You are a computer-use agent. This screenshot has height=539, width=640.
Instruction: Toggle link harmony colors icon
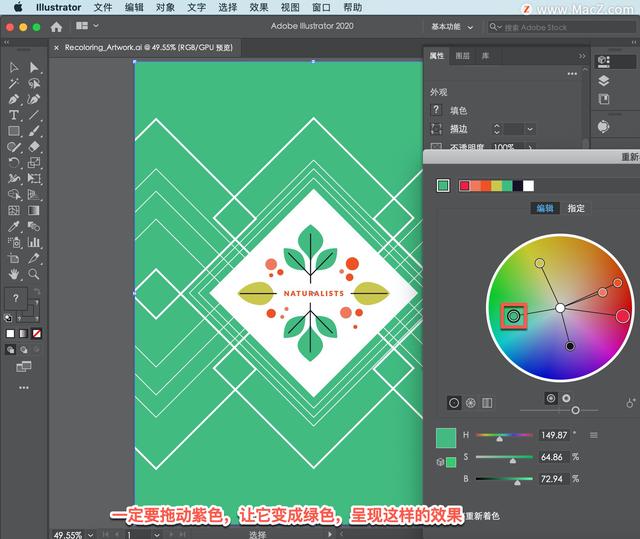click(631, 403)
